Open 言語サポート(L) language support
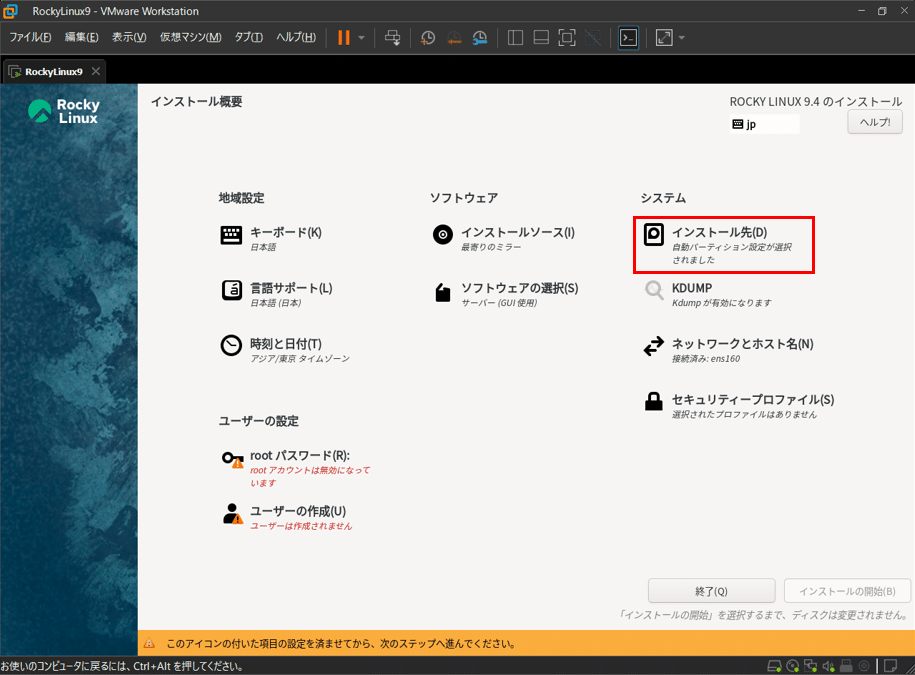The image size is (915, 675). click(x=277, y=294)
